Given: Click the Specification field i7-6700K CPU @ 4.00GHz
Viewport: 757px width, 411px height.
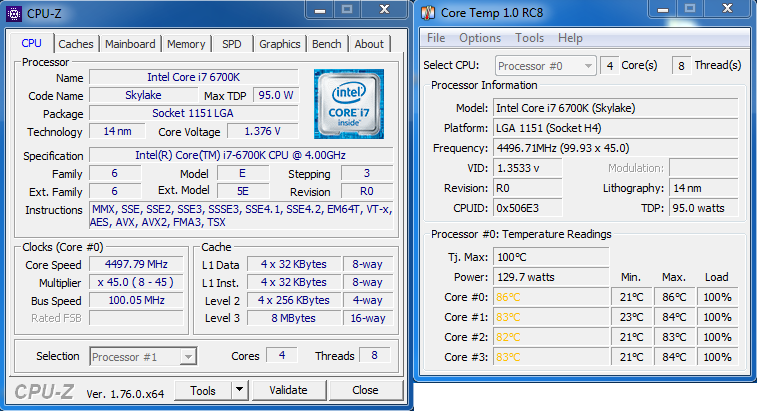Looking at the screenshot, I should tap(241, 155).
